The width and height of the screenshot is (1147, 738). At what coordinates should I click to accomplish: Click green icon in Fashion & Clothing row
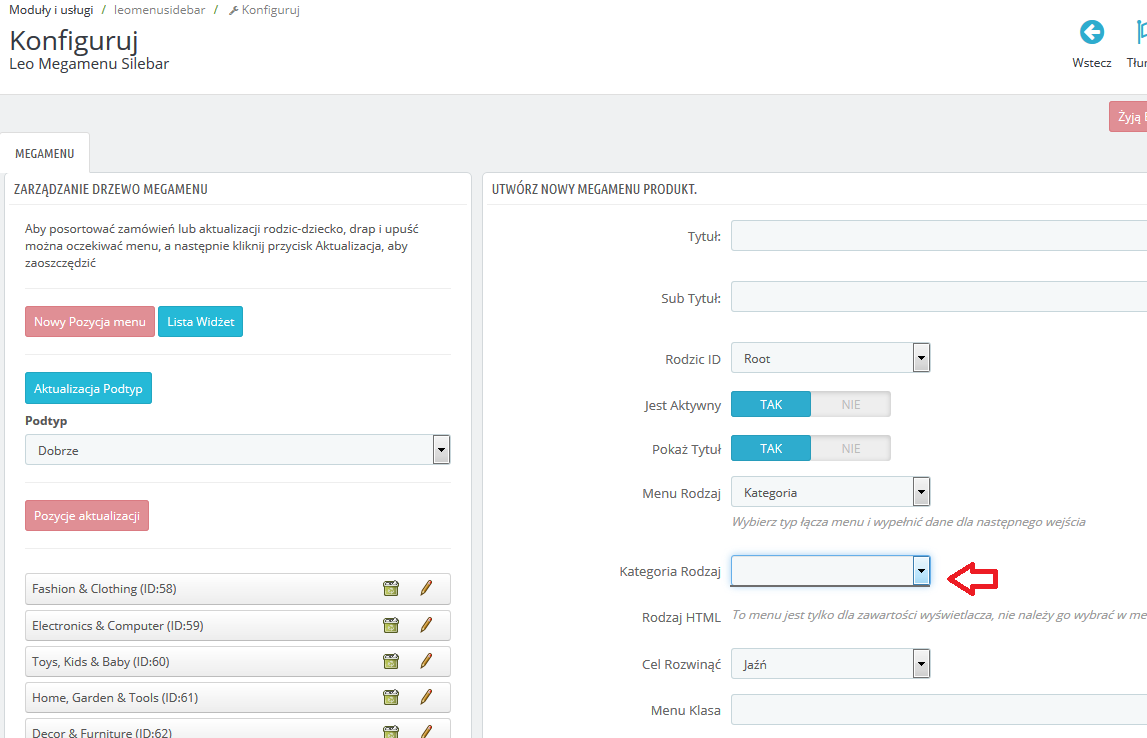click(x=391, y=588)
